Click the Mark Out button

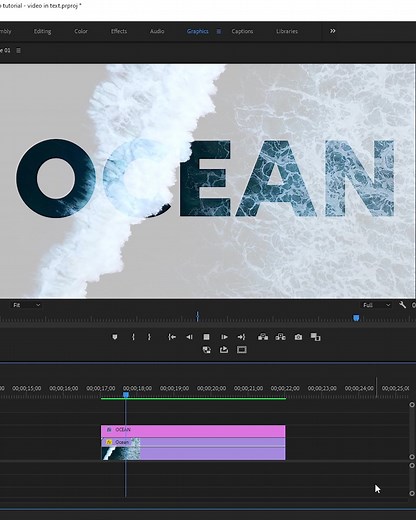(149, 337)
